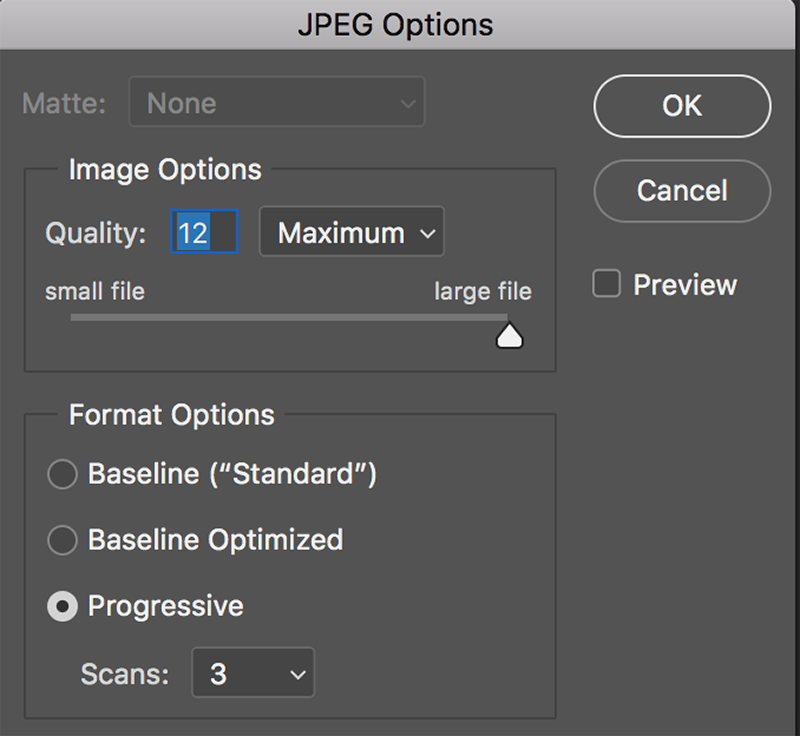Click the Image Options group heading

[164, 170]
